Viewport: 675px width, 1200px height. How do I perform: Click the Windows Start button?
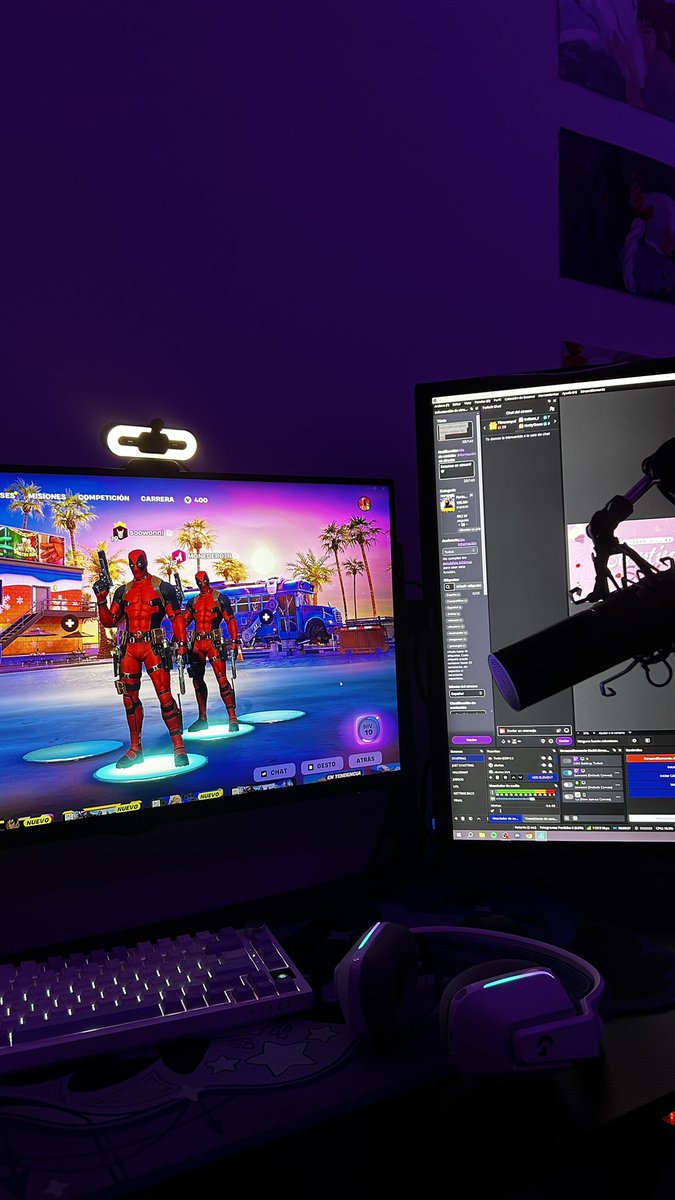[x=459, y=835]
